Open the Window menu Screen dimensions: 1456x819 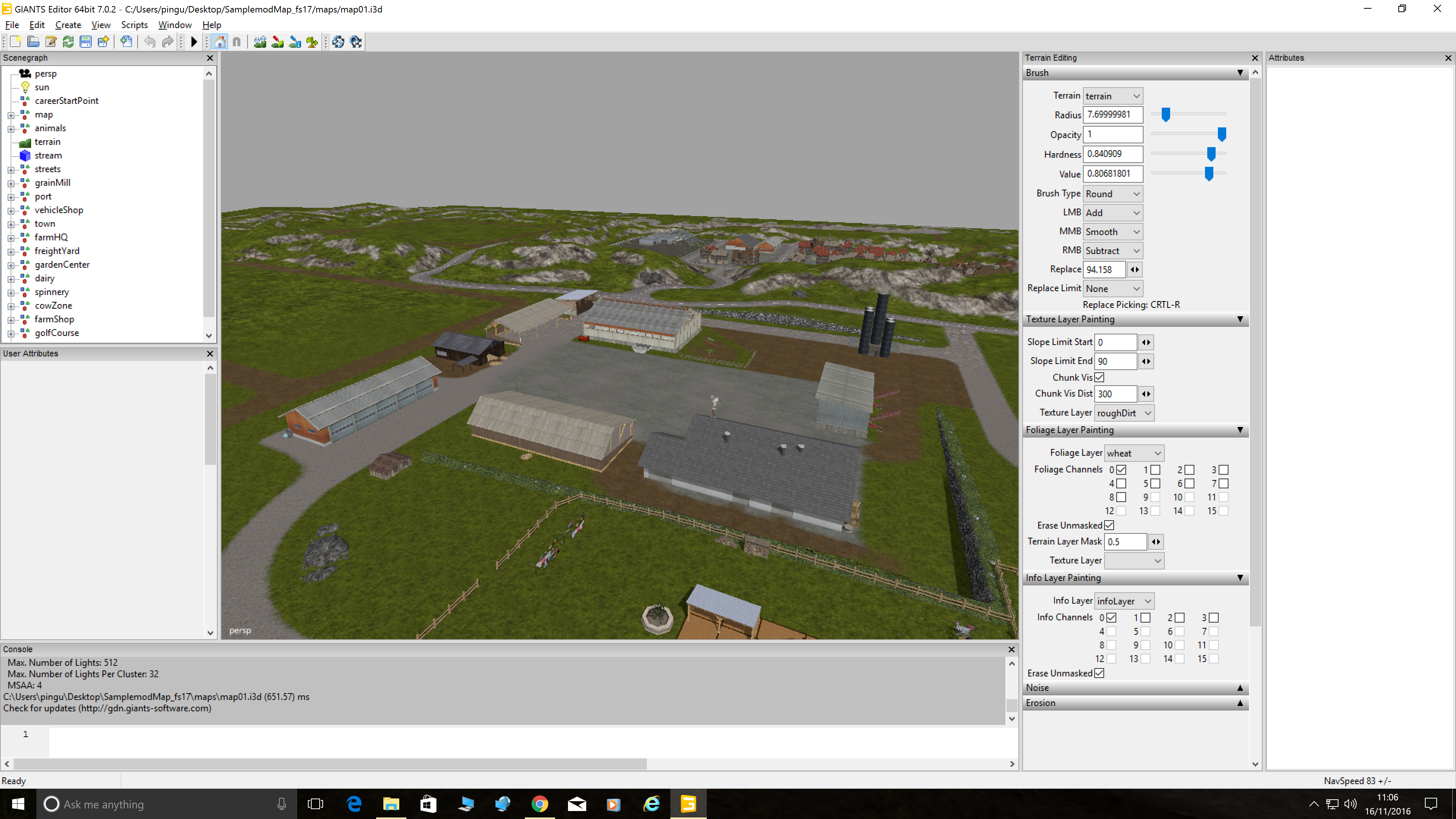(x=175, y=25)
